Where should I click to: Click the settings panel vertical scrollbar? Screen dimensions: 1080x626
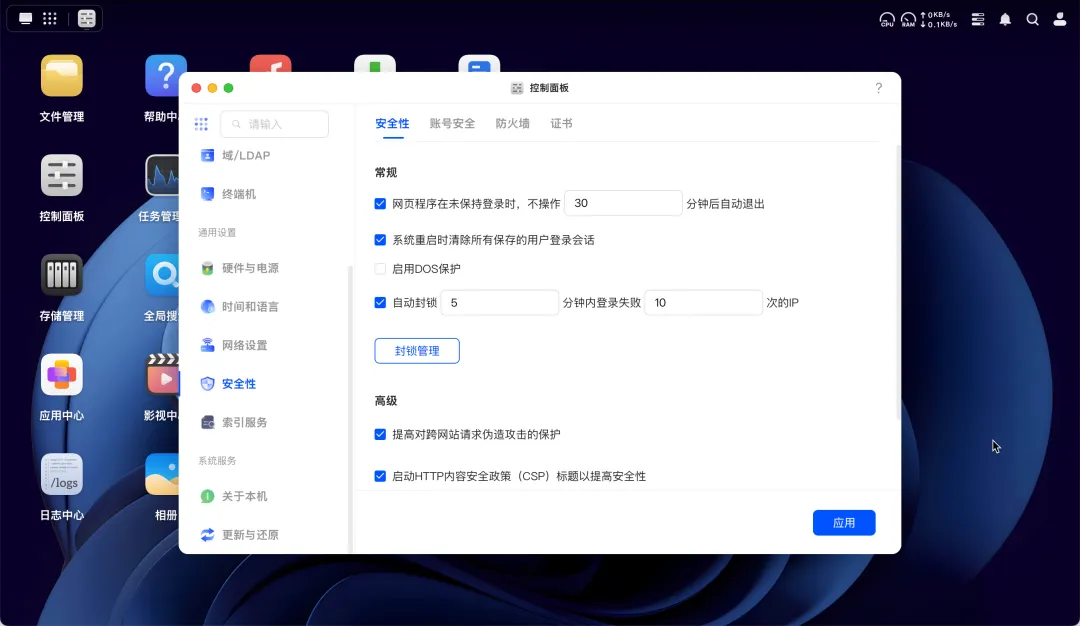click(x=898, y=281)
